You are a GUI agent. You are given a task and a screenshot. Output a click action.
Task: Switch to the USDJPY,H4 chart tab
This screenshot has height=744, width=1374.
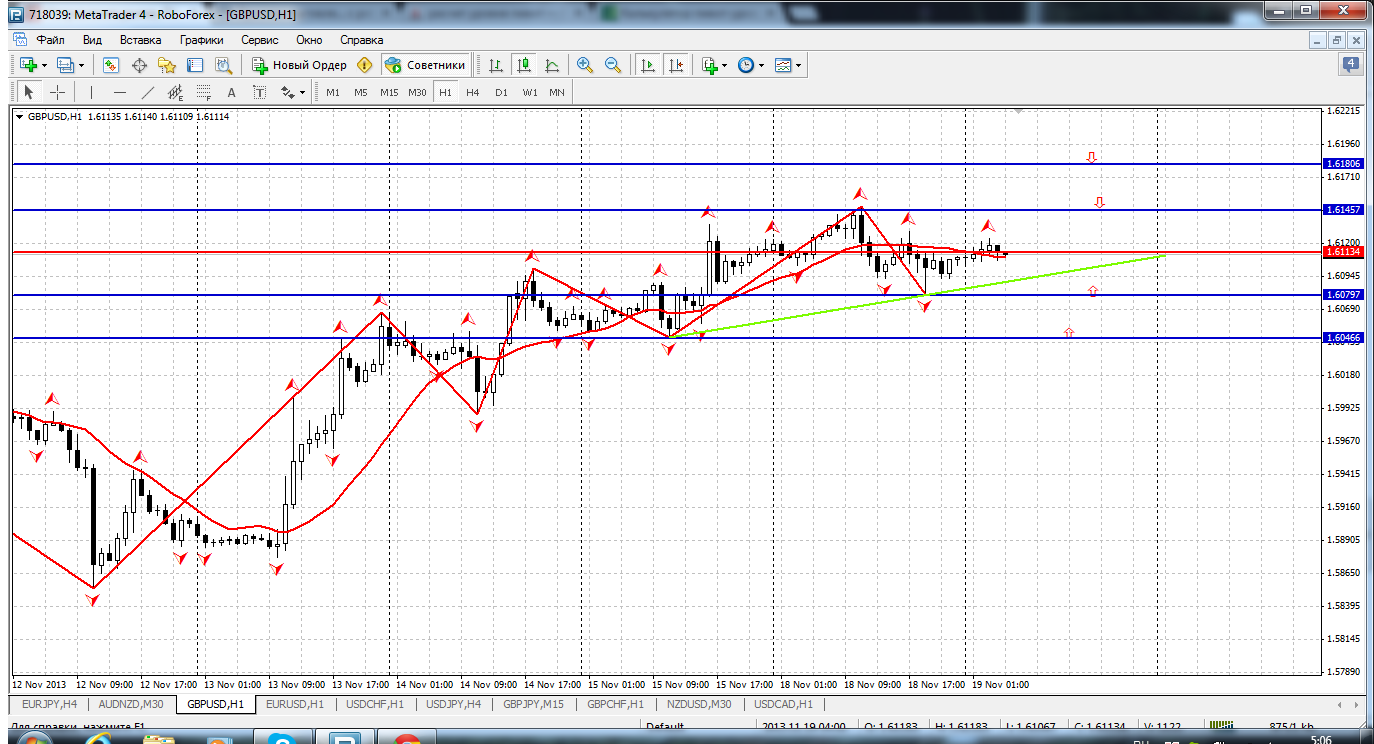[455, 704]
